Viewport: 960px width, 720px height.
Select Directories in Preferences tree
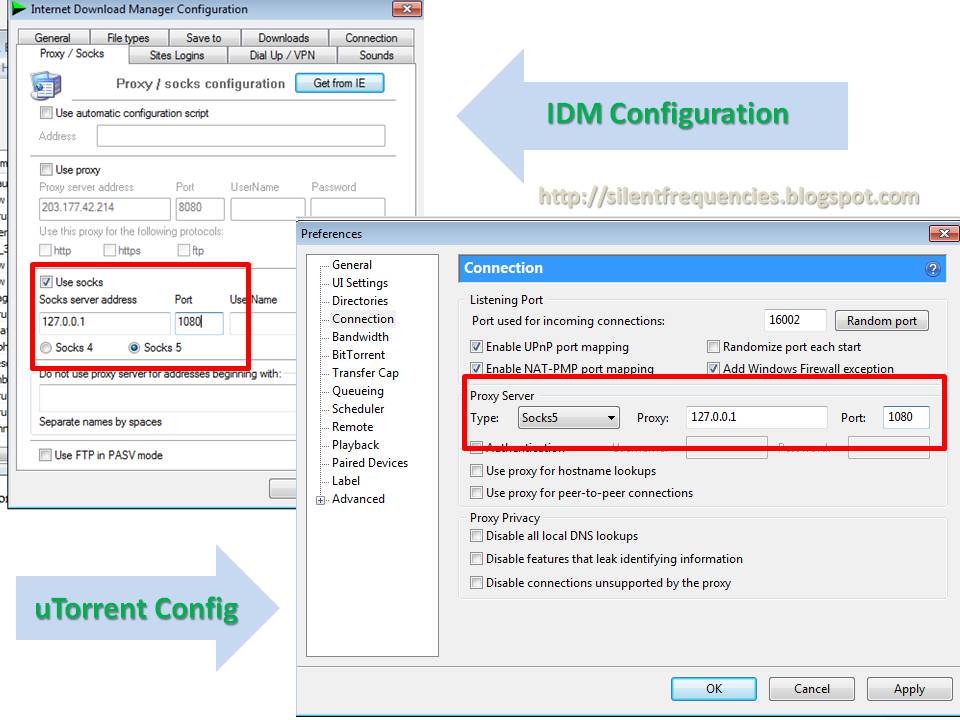(360, 301)
